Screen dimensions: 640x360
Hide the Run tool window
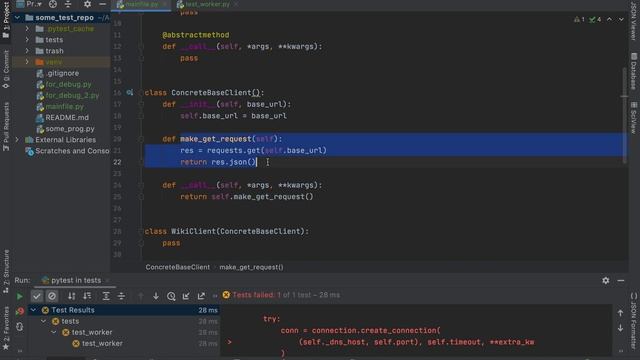point(621,280)
